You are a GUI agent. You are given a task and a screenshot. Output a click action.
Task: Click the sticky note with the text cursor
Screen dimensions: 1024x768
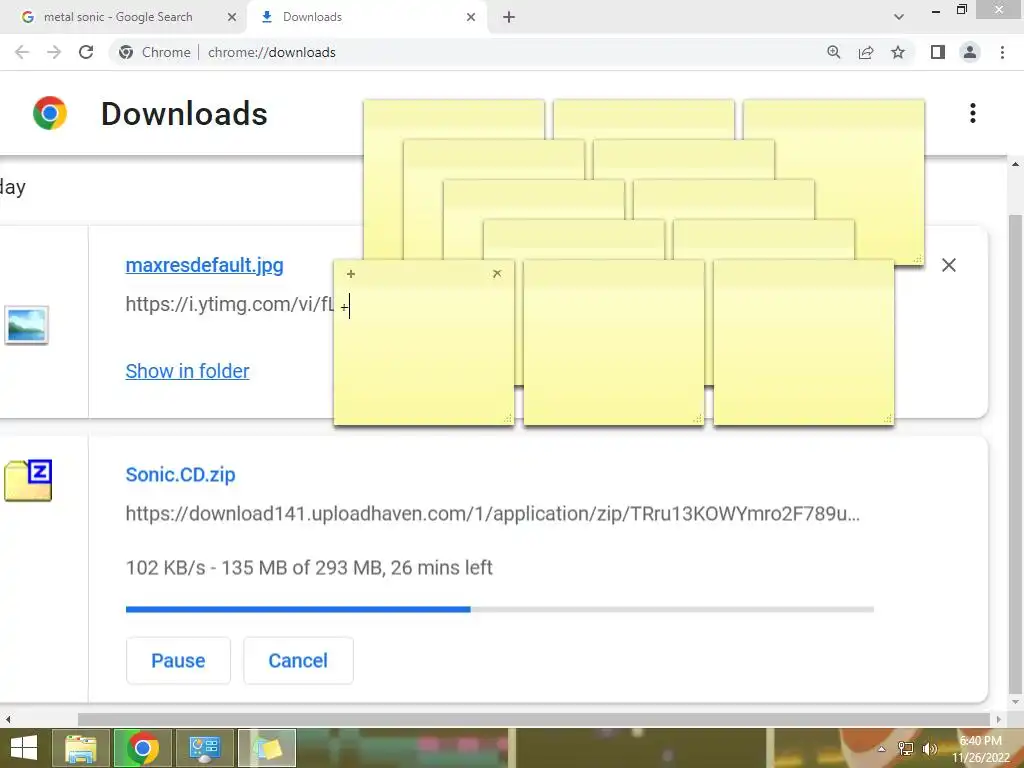[424, 342]
